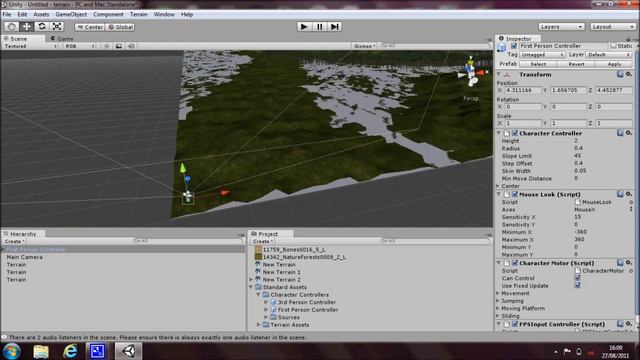
Task: Click the Play button
Action: tap(304, 27)
